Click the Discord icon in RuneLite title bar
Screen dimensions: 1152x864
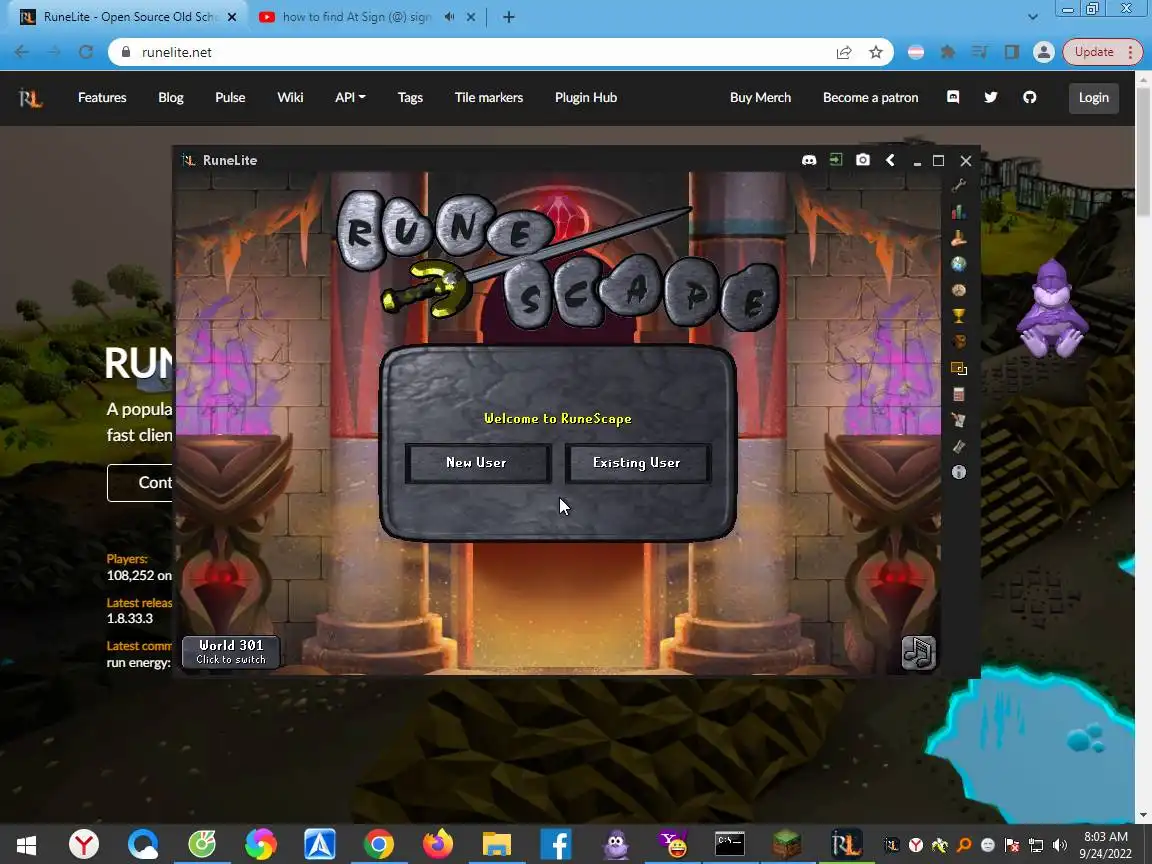809,160
